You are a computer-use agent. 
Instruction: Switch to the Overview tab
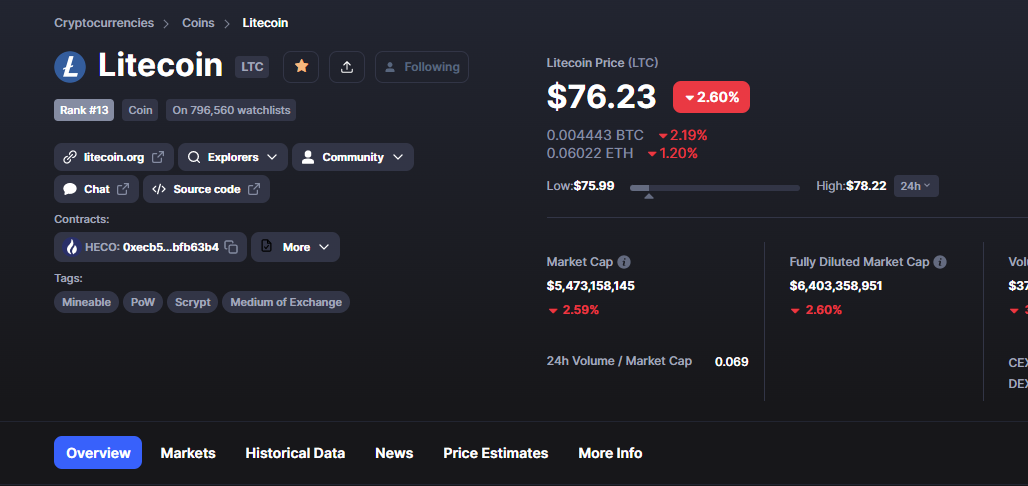[x=98, y=453]
